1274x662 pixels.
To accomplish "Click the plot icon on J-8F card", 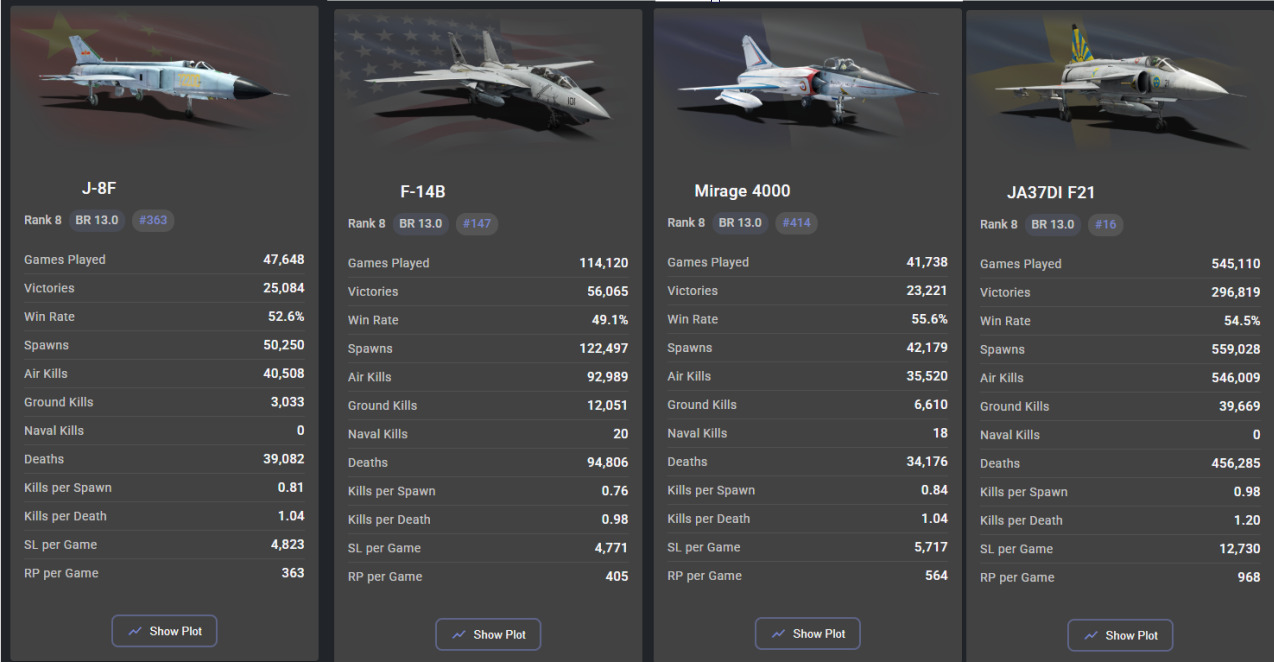I will 135,631.
